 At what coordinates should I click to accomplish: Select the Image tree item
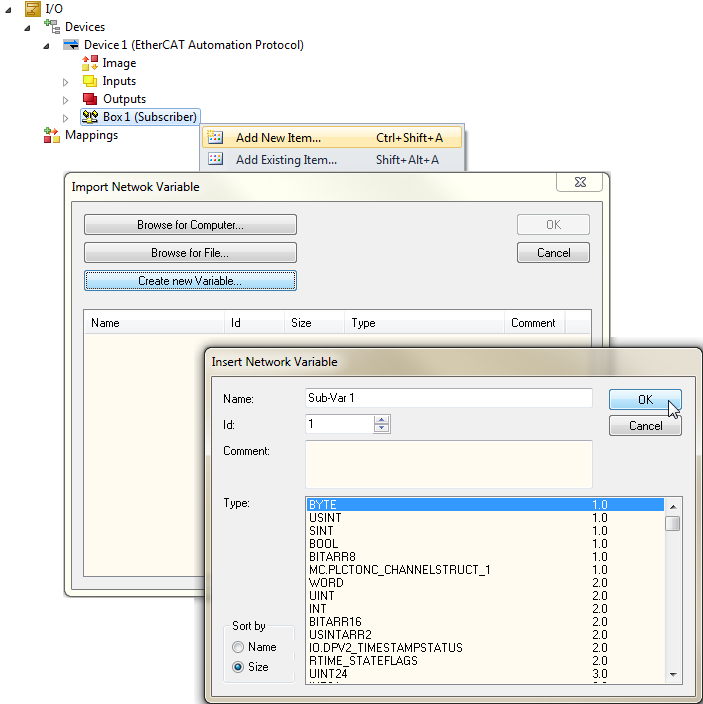pos(119,63)
